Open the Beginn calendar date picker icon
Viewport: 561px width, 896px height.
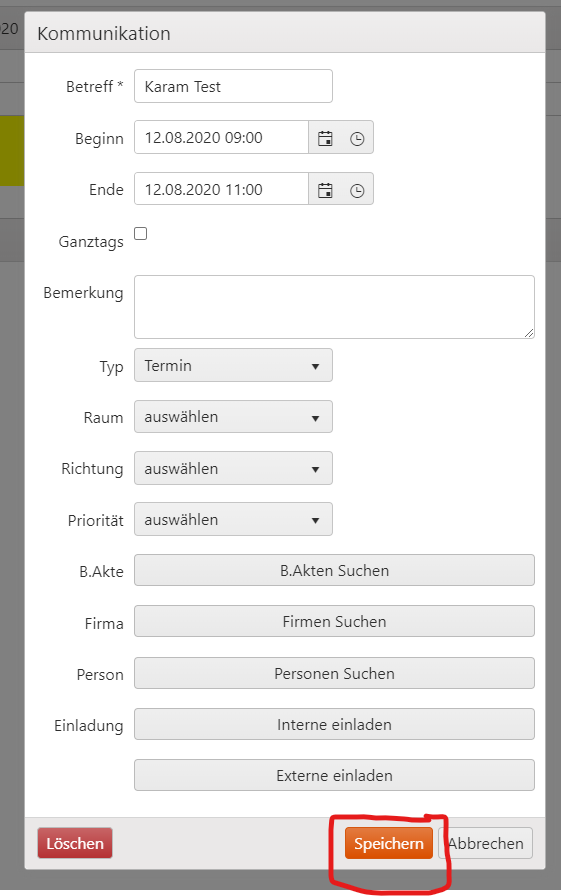point(325,138)
